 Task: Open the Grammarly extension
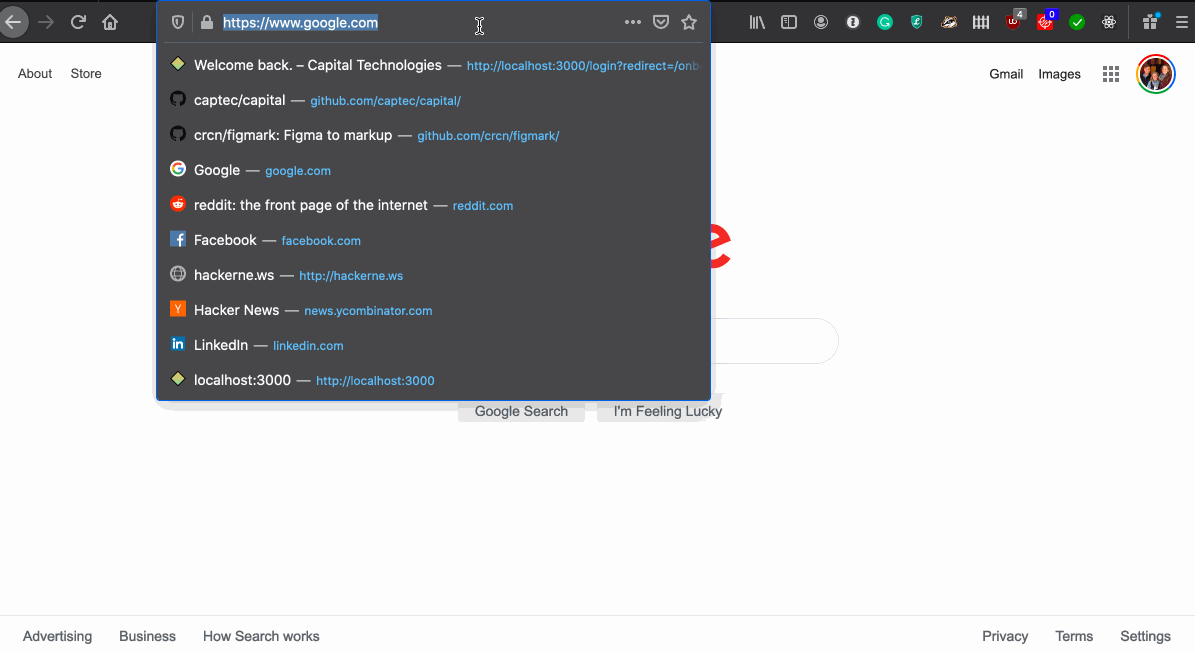885,22
